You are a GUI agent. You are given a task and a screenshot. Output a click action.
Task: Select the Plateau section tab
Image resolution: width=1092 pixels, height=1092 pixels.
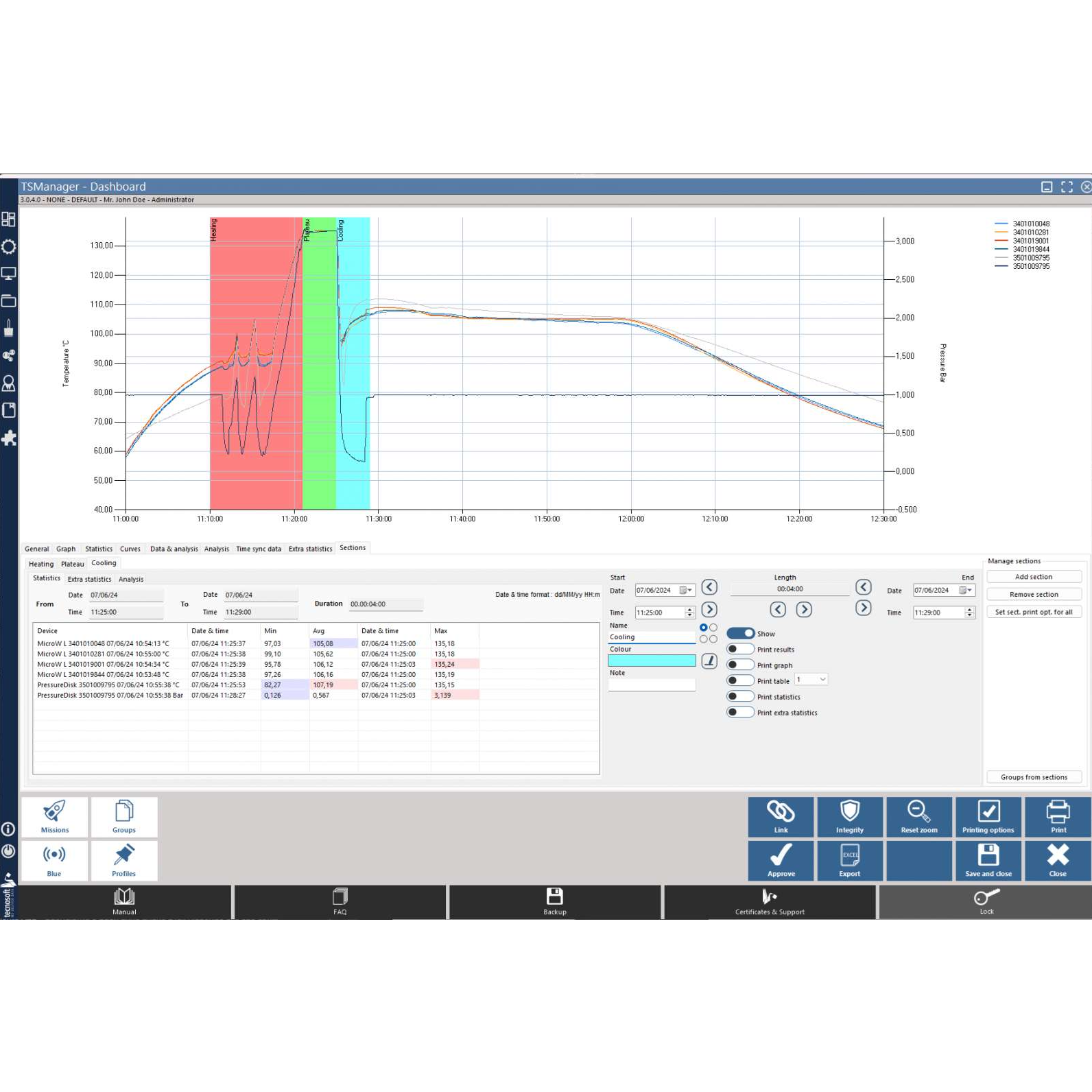coord(72,564)
